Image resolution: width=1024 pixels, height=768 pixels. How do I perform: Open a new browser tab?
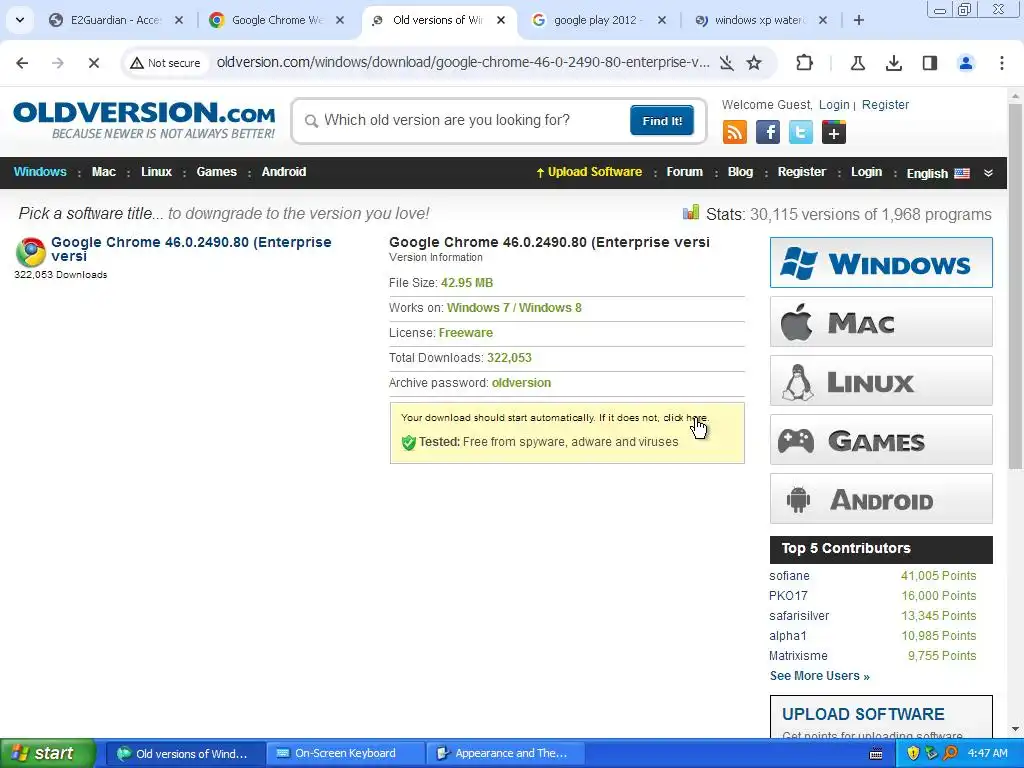(859, 20)
